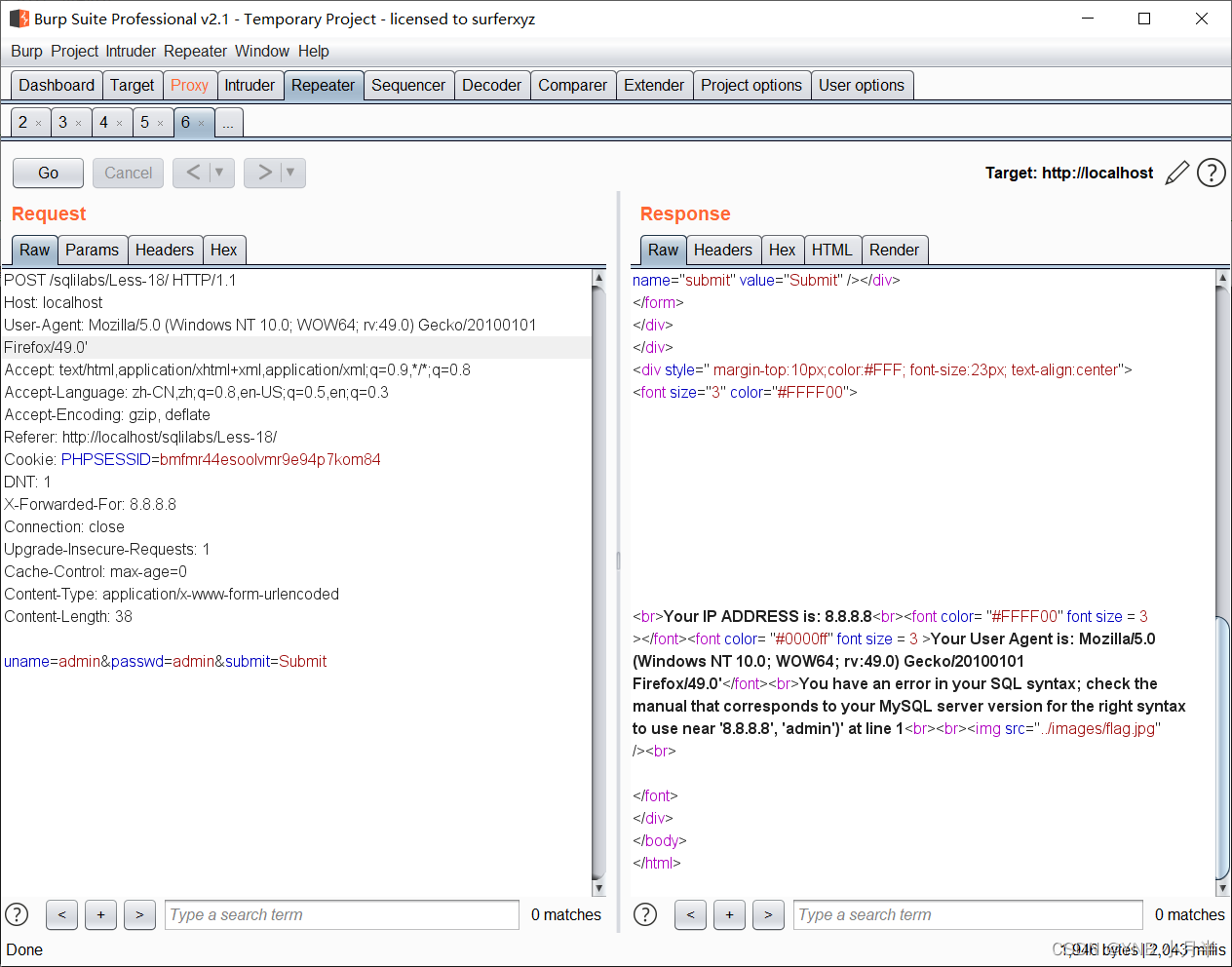Click request search previous match button
Image resolution: width=1232 pixels, height=967 pixels.
tap(61, 914)
